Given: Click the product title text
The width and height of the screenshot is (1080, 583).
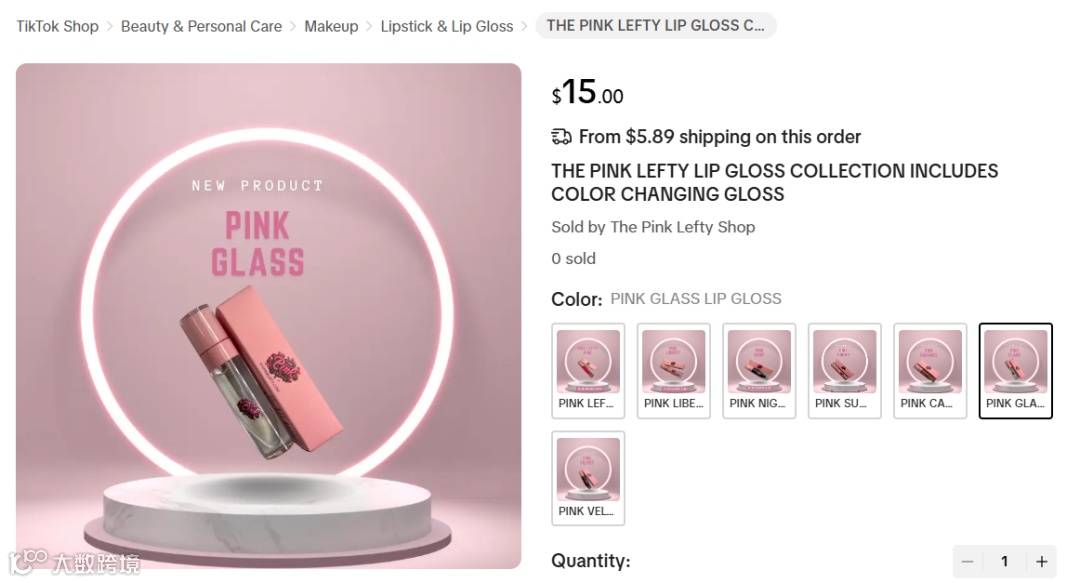Looking at the screenshot, I should (774, 182).
